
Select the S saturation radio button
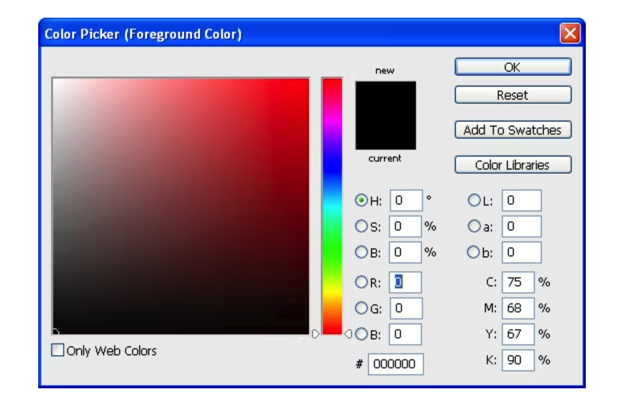click(x=361, y=227)
